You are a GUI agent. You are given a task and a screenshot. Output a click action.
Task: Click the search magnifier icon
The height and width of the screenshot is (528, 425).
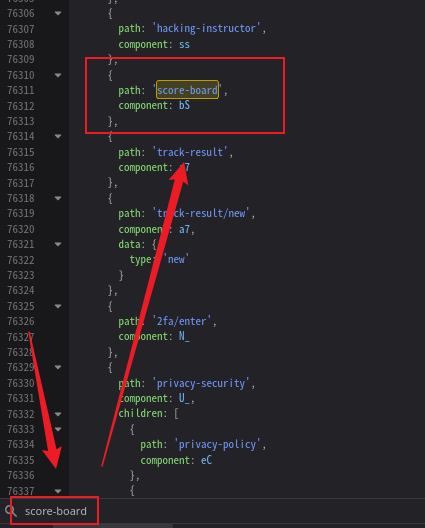tap(10, 511)
